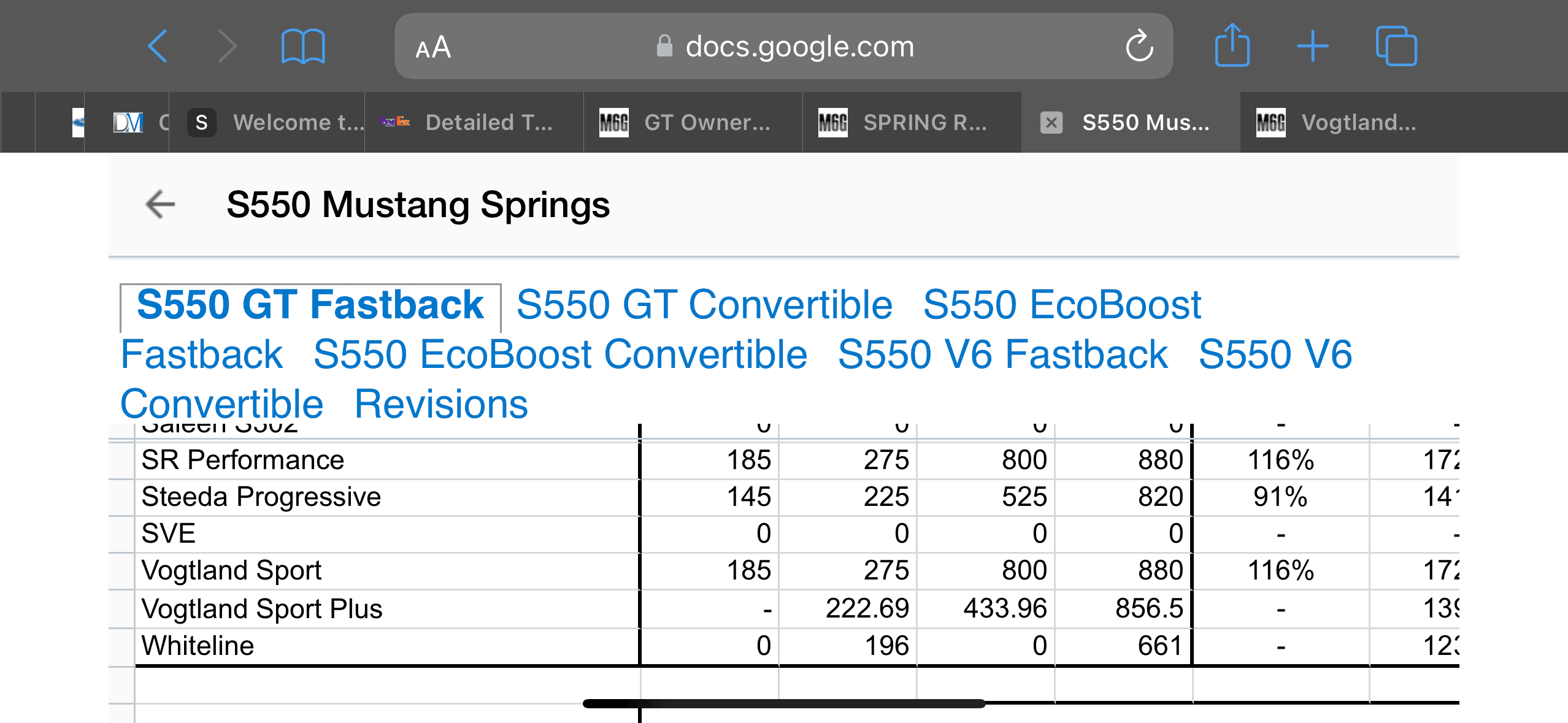Open the S550 V6 Convertible sheet
The height and width of the screenshot is (723, 1568).
click(1275, 354)
